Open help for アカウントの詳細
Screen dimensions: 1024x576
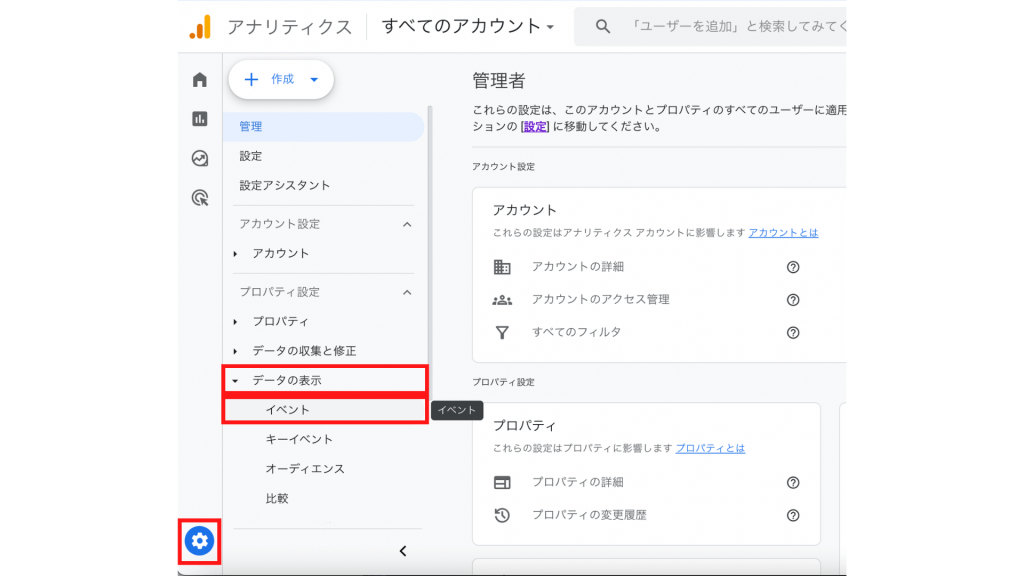793,266
